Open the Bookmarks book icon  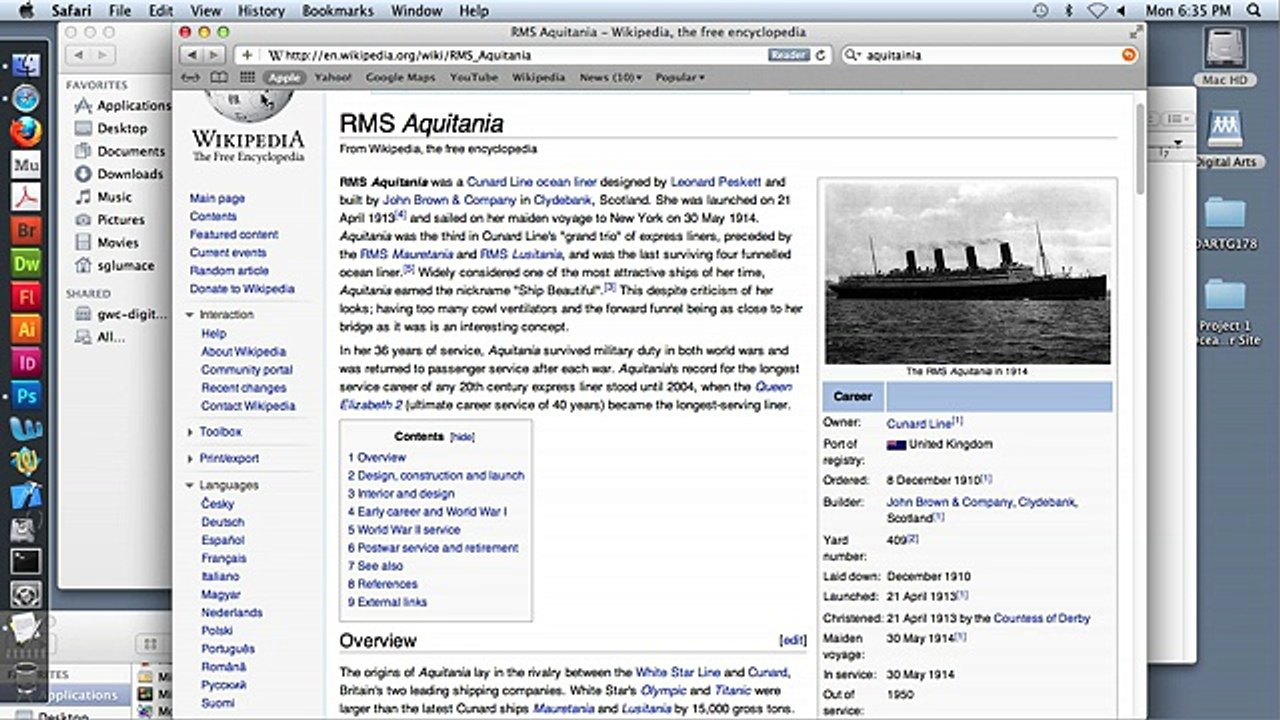point(219,77)
